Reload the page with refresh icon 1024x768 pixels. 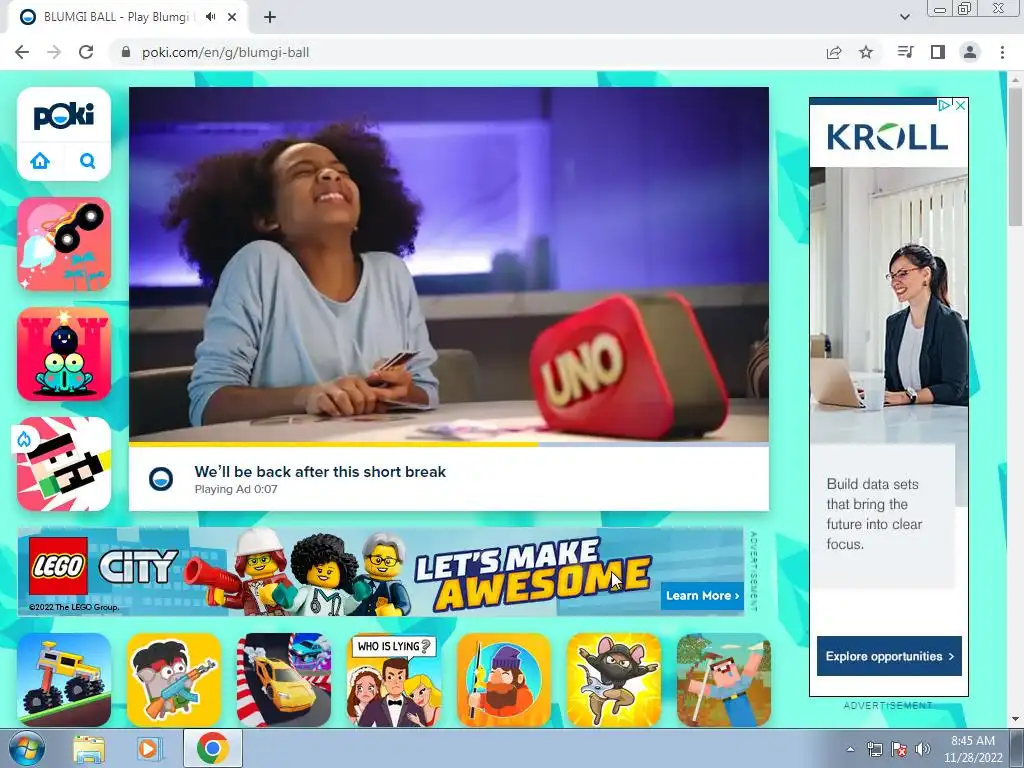tap(86, 52)
